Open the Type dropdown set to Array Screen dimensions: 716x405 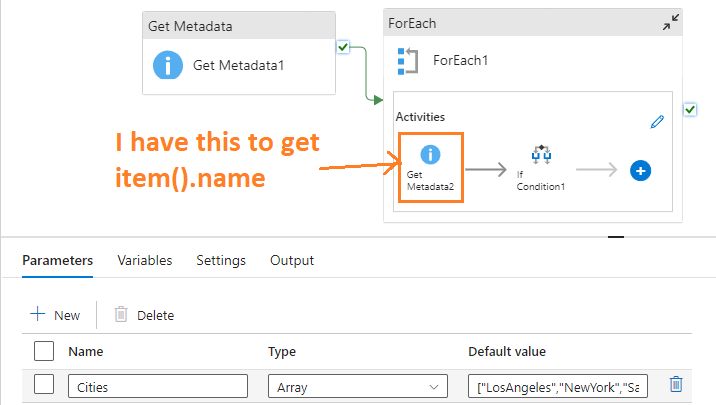357,385
